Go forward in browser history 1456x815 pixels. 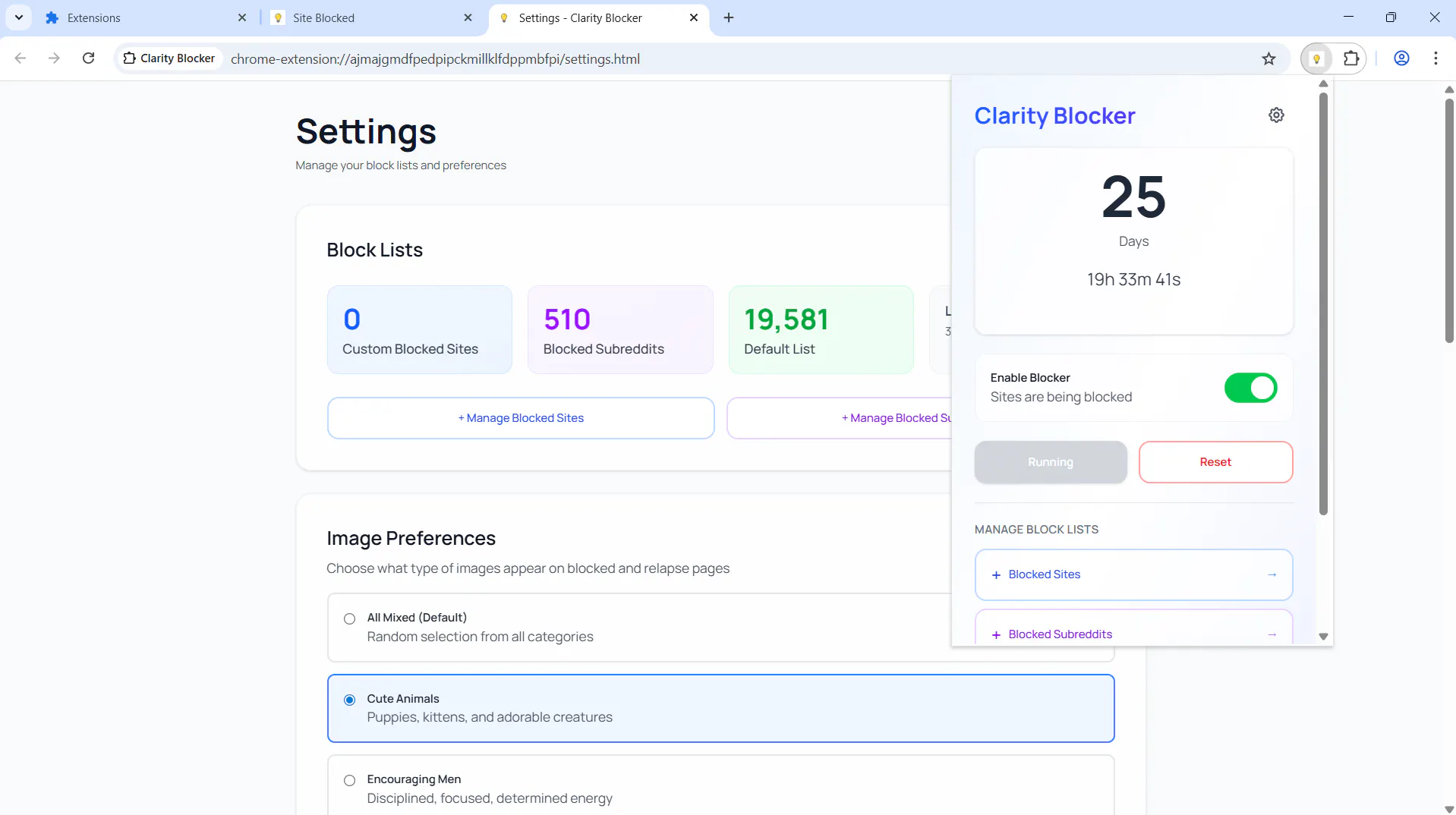pyautogui.click(x=54, y=58)
